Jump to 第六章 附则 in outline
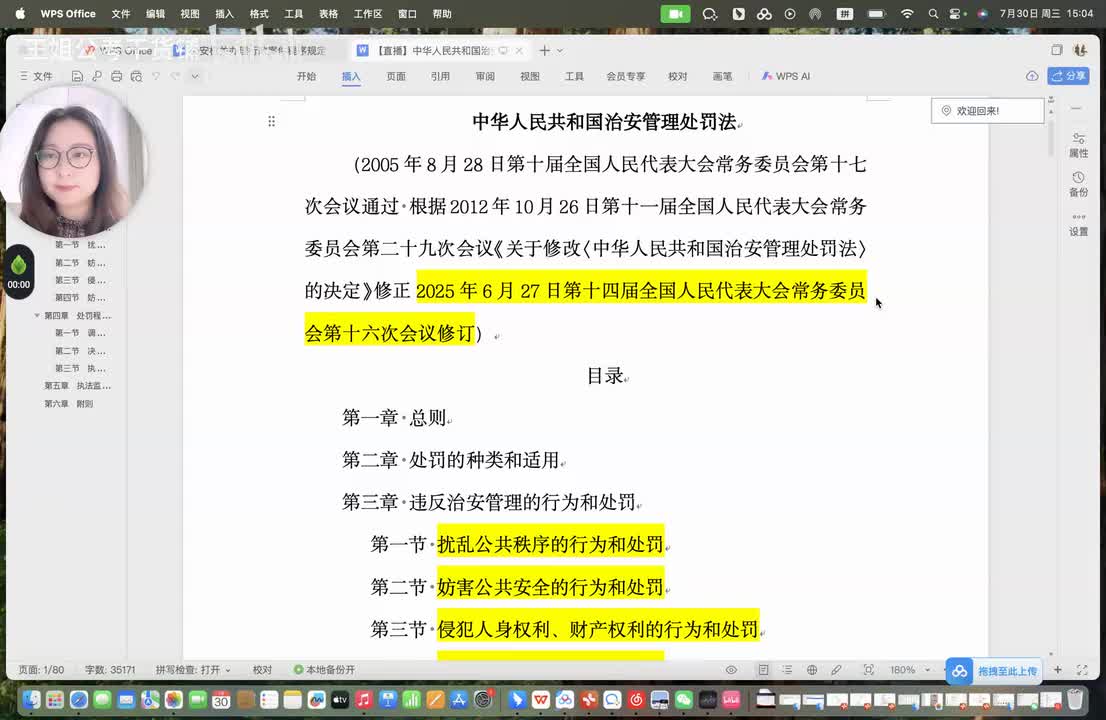 click(x=69, y=403)
